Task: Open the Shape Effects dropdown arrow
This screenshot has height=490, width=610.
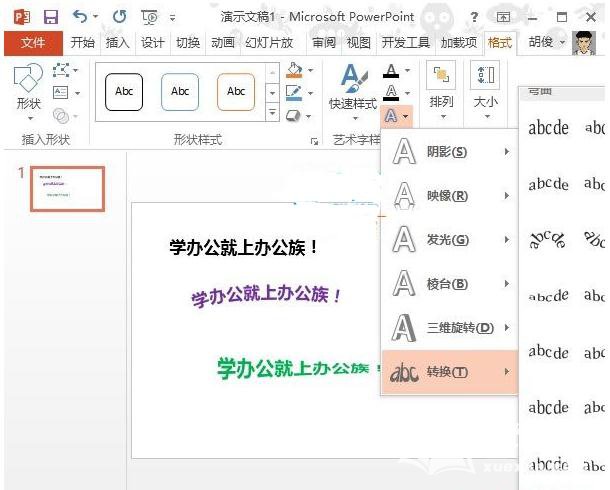Action: tap(309, 116)
